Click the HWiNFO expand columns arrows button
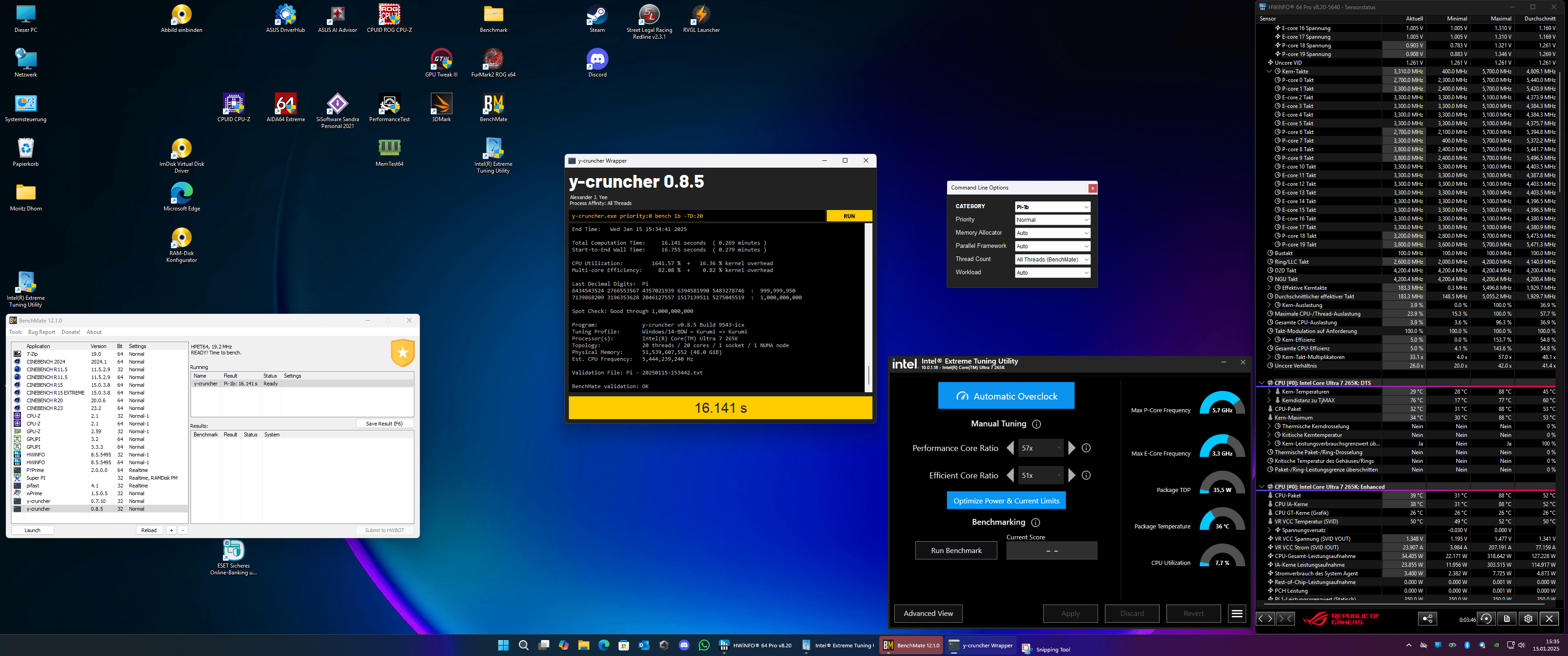1568x656 pixels. 1265,619
